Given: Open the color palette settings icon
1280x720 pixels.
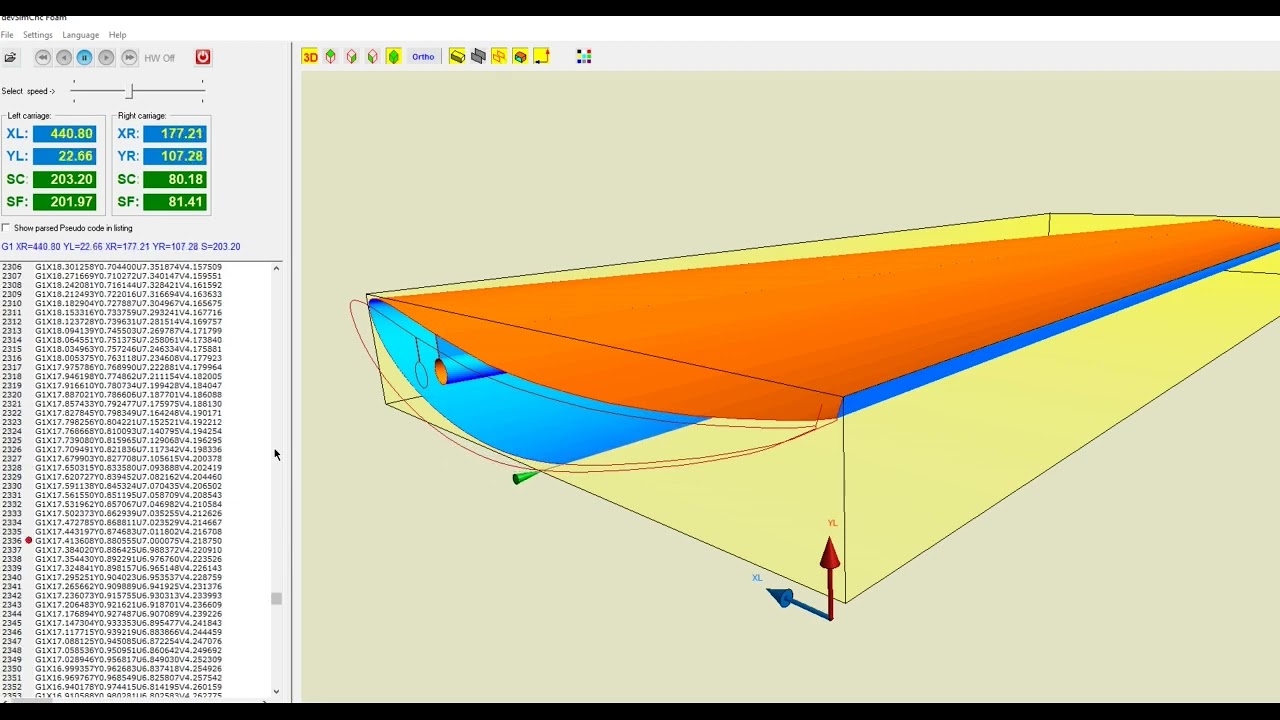Looking at the screenshot, I should click(x=584, y=57).
